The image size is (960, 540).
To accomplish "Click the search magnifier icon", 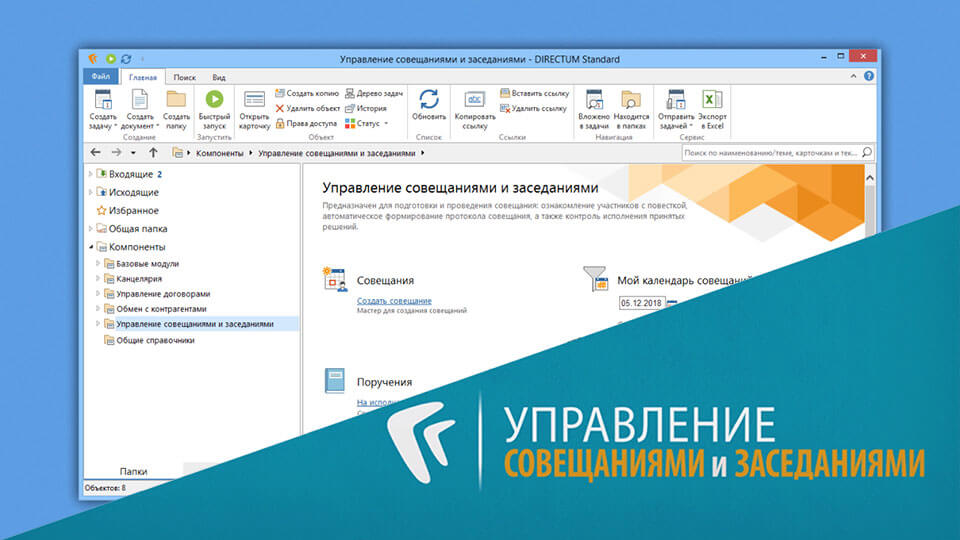I will coord(867,152).
